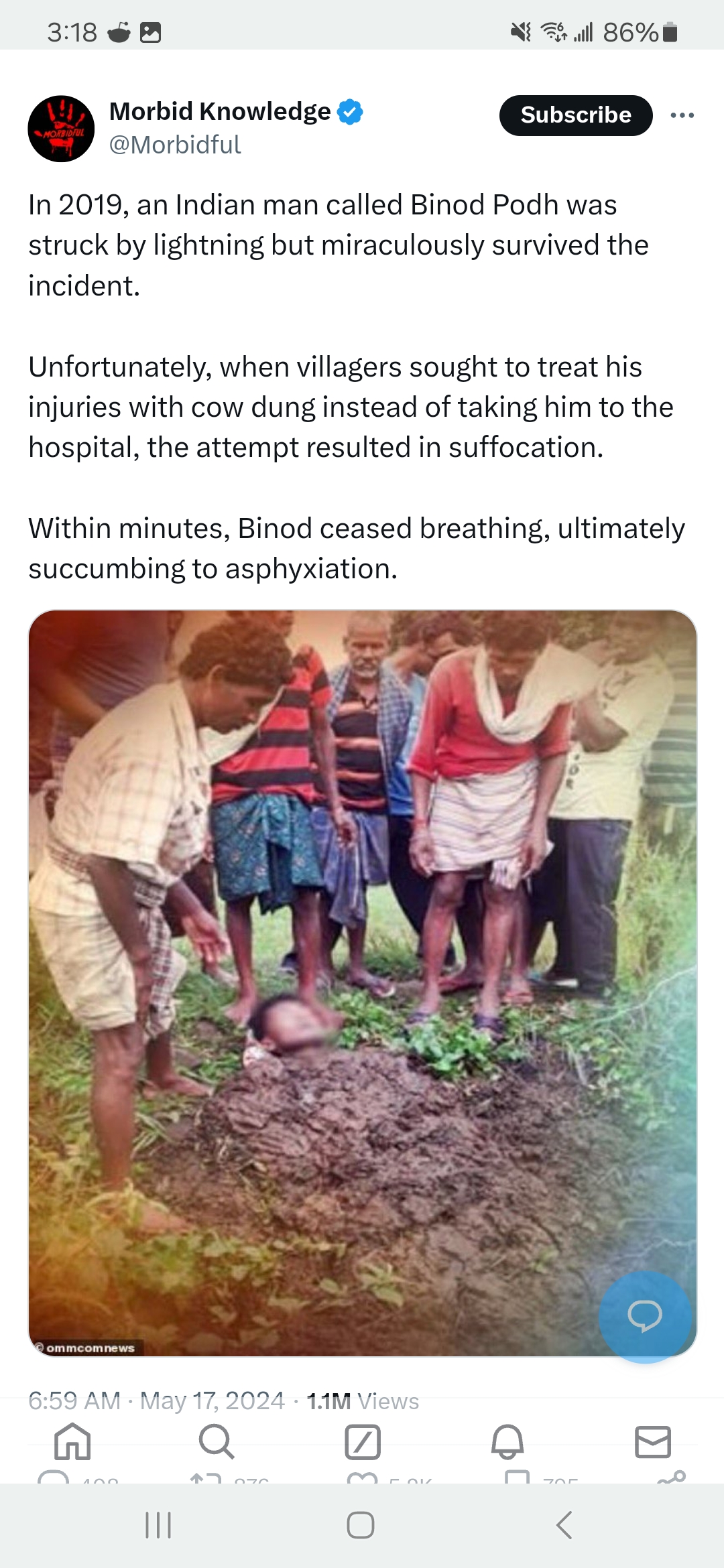
Task: Tap the blue floating reply bubble
Action: 645,1316
